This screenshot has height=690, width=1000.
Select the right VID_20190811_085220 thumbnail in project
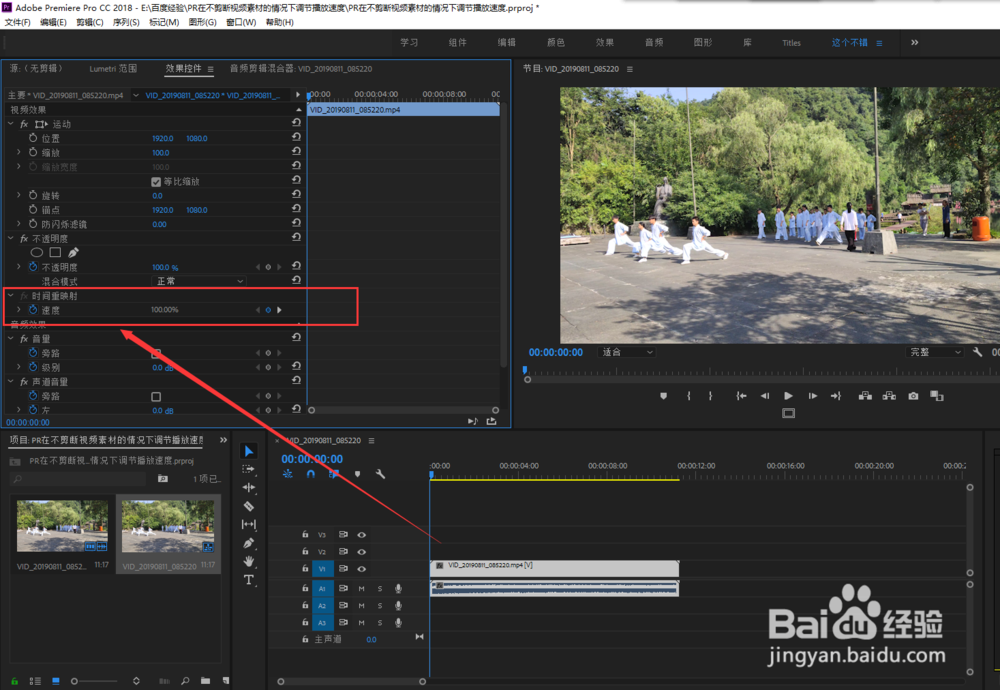click(x=168, y=527)
